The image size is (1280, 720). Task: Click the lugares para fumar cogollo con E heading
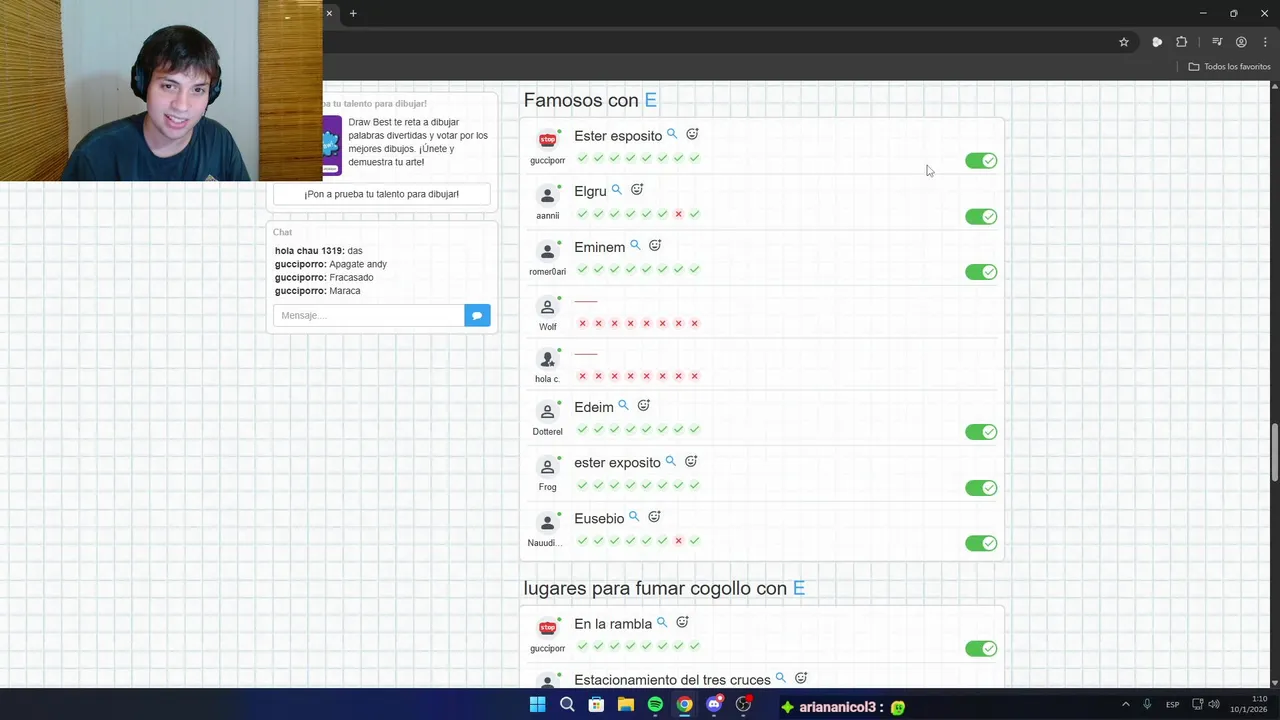[x=664, y=588]
